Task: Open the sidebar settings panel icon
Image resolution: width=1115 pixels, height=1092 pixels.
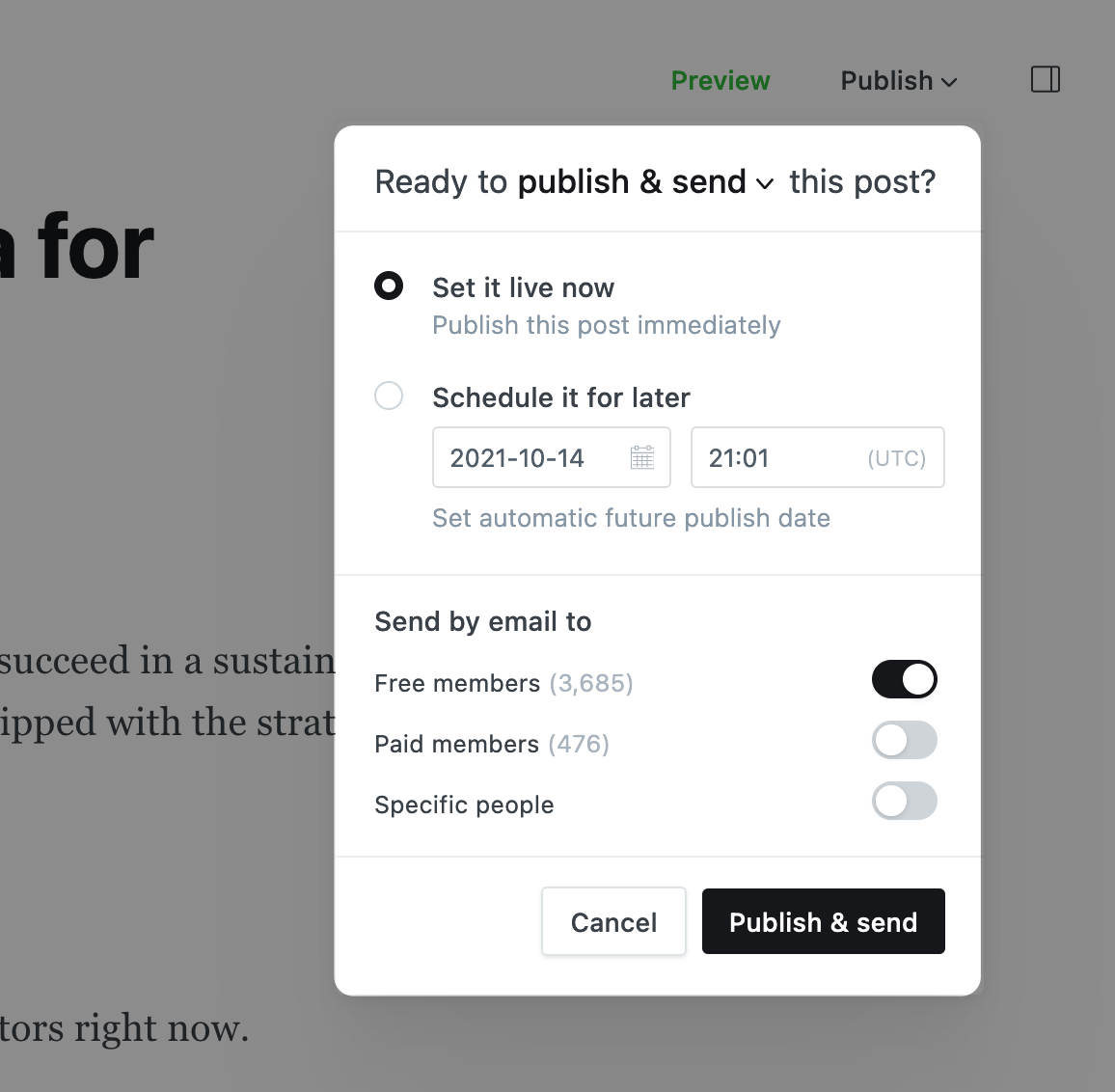Action: [1046, 80]
